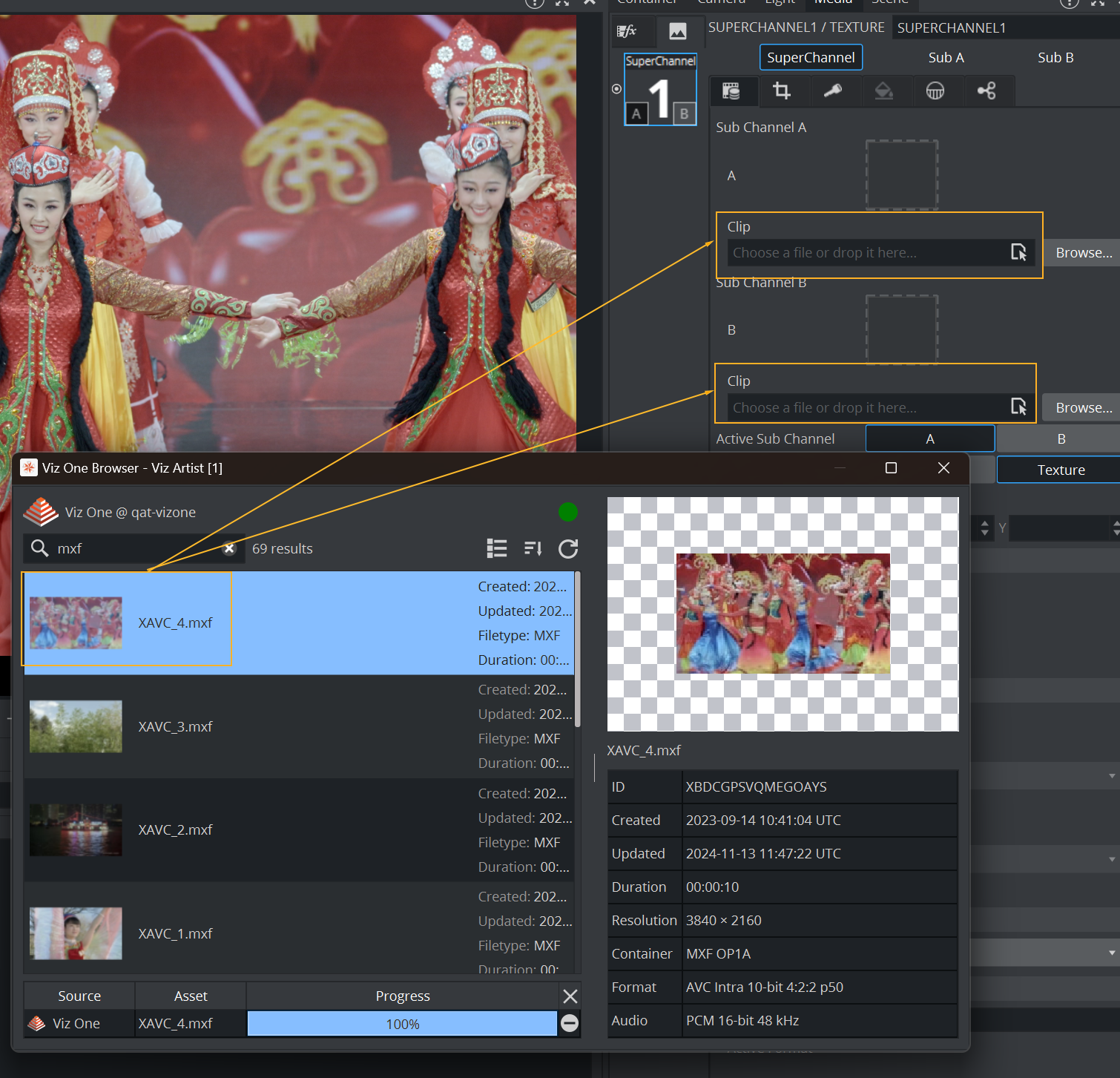Switch to the Sub B tab
Image resolution: width=1120 pixels, height=1078 pixels.
[1055, 58]
